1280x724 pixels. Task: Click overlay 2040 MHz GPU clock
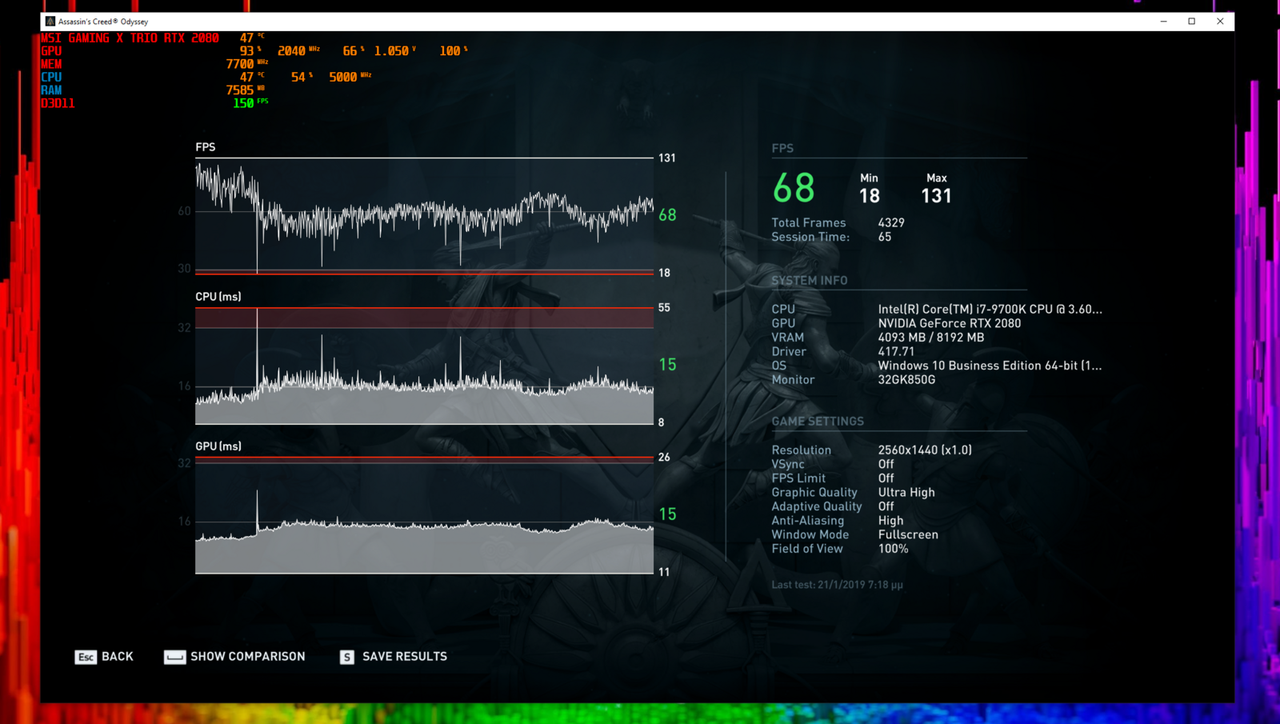coord(298,51)
